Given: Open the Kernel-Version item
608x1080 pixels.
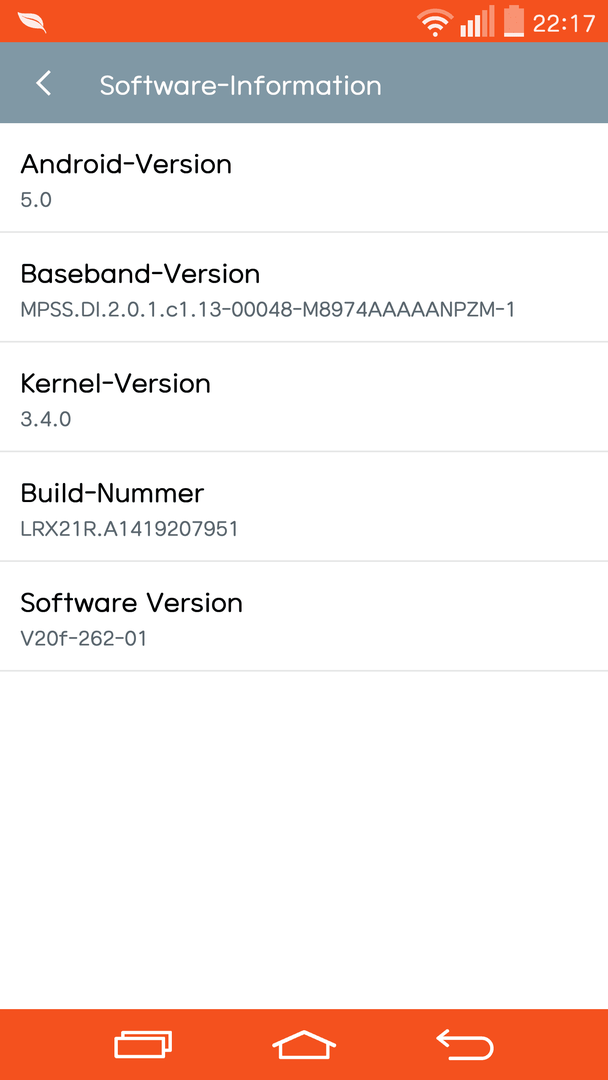Looking at the screenshot, I should pyautogui.click(x=304, y=397).
